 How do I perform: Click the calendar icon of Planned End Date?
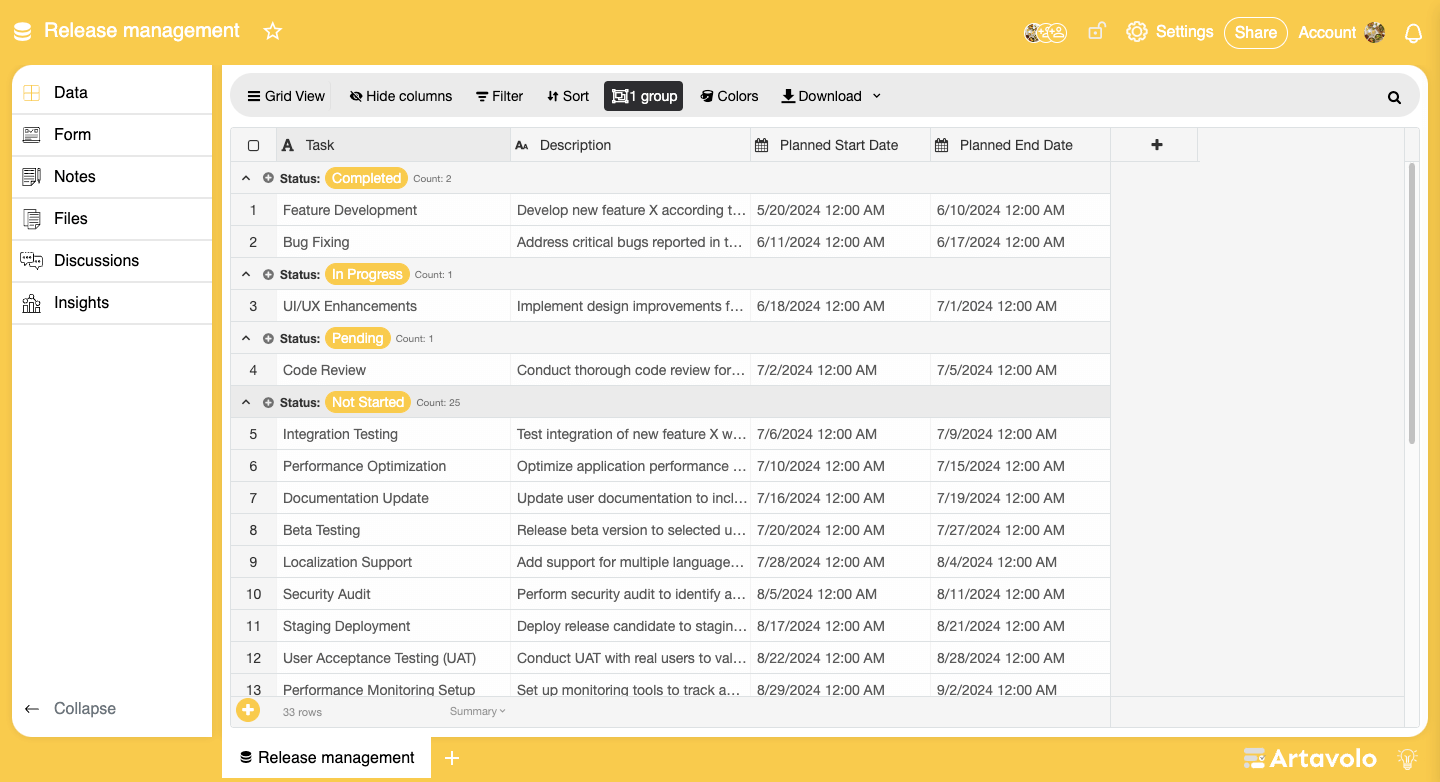941,145
